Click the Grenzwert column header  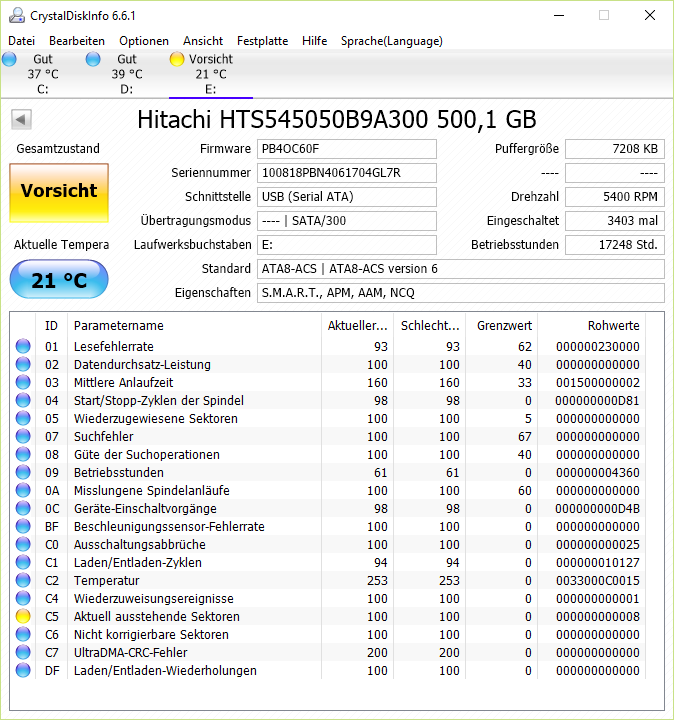tap(501, 326)
